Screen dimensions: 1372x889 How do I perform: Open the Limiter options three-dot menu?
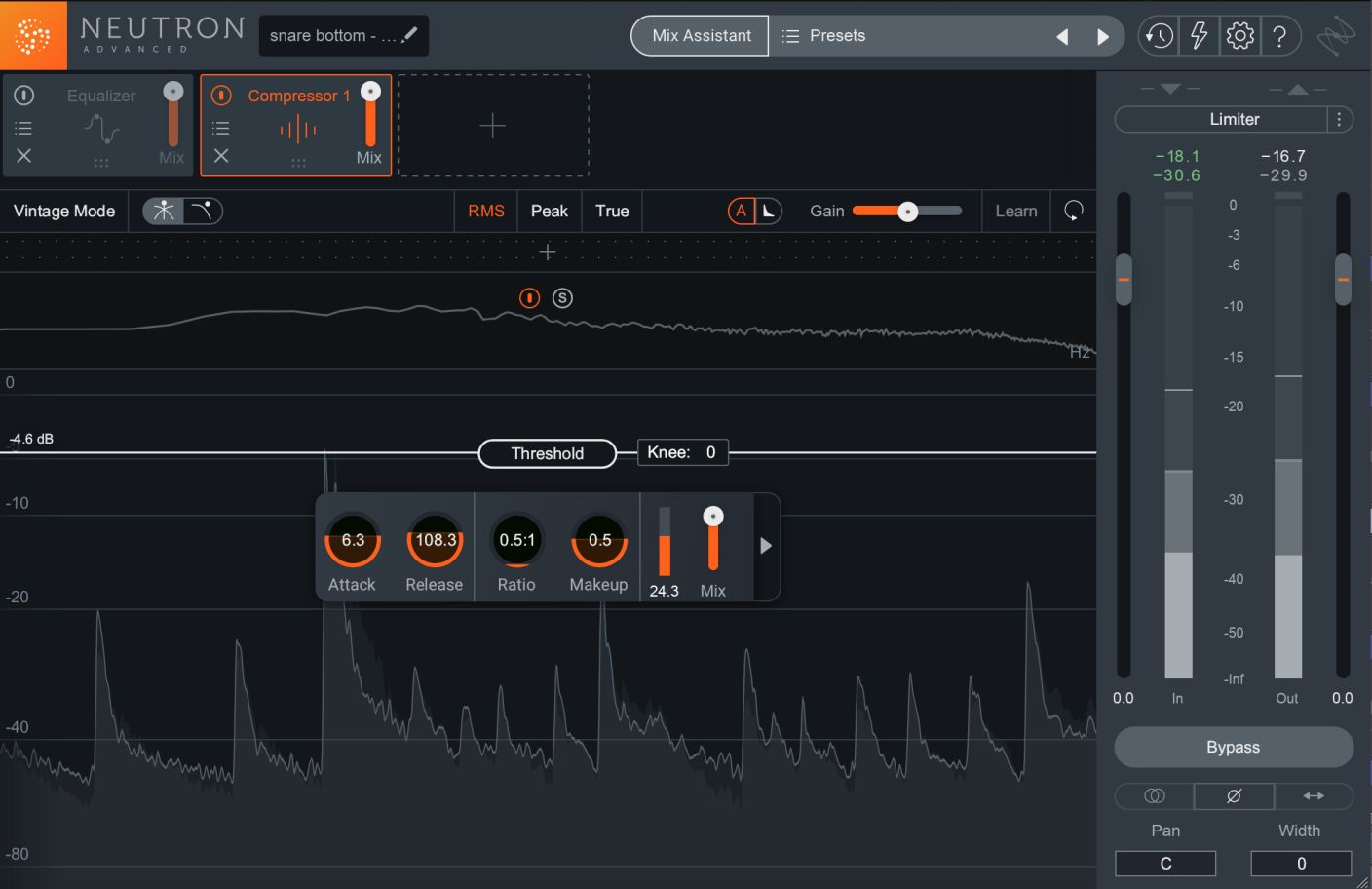[x=1340, y=119]
